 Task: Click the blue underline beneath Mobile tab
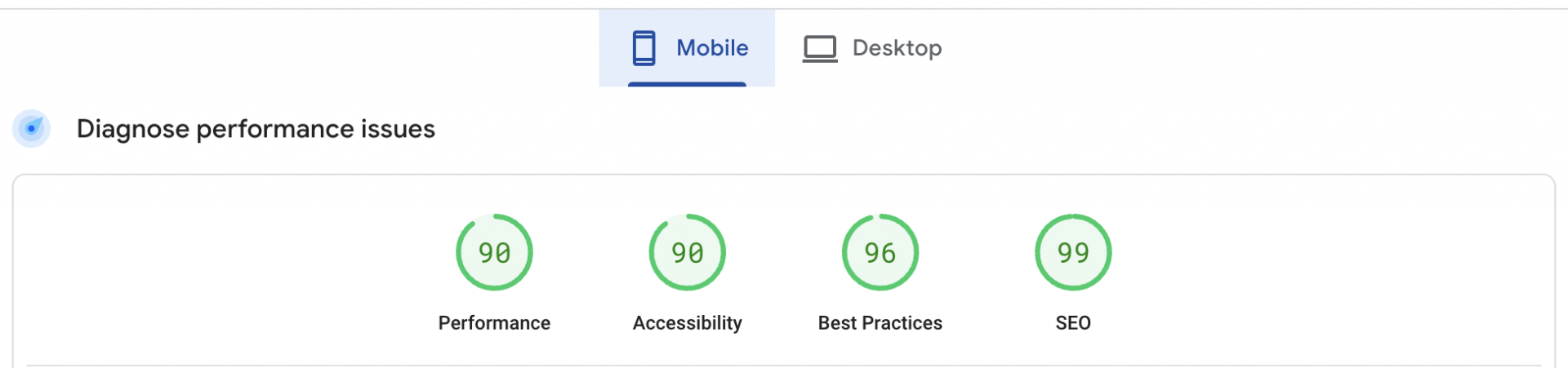pyautogui.click(x=687, y=84)
